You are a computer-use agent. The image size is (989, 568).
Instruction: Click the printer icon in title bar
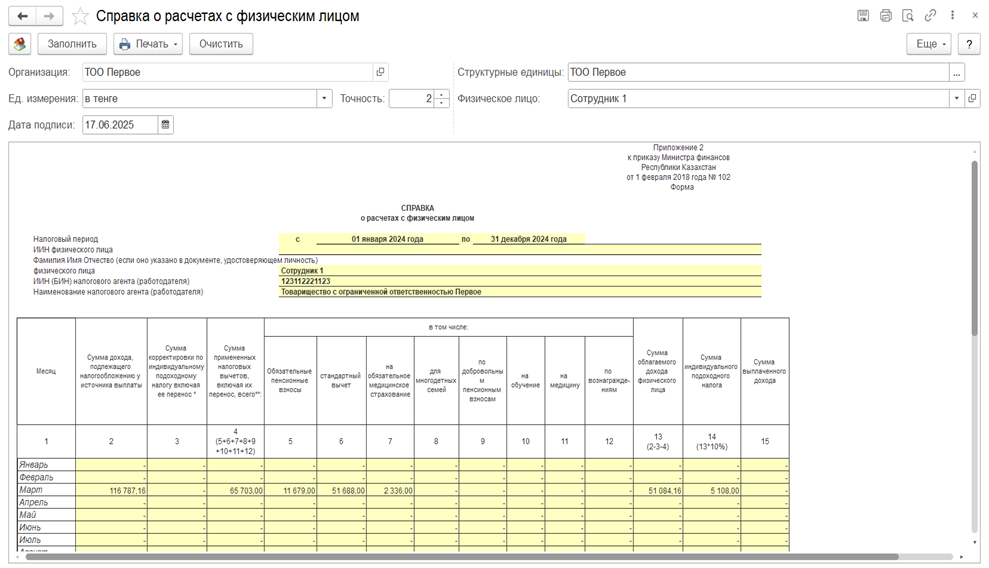coord(886,16)
